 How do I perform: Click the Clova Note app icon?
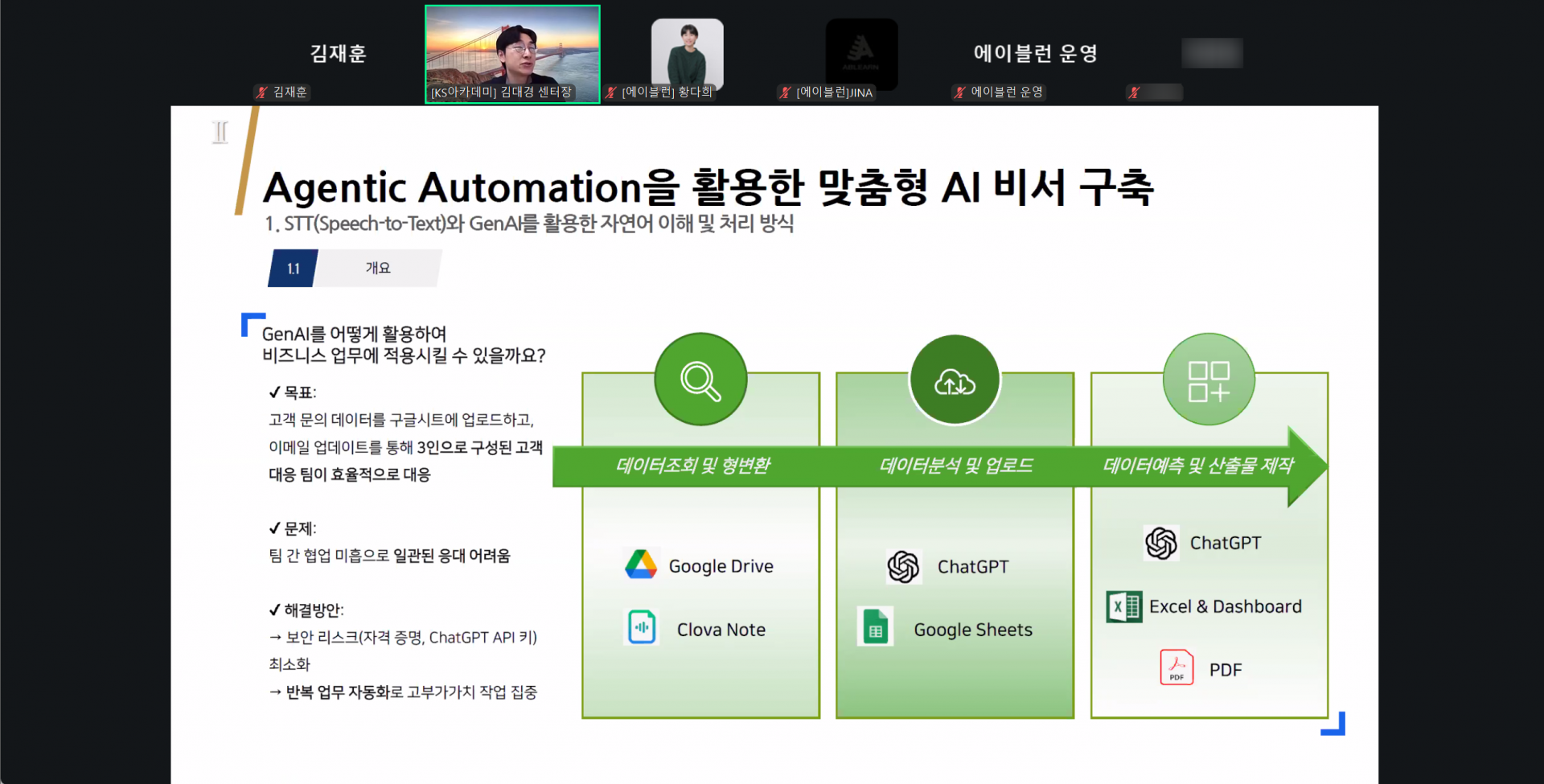coord(642,628)
